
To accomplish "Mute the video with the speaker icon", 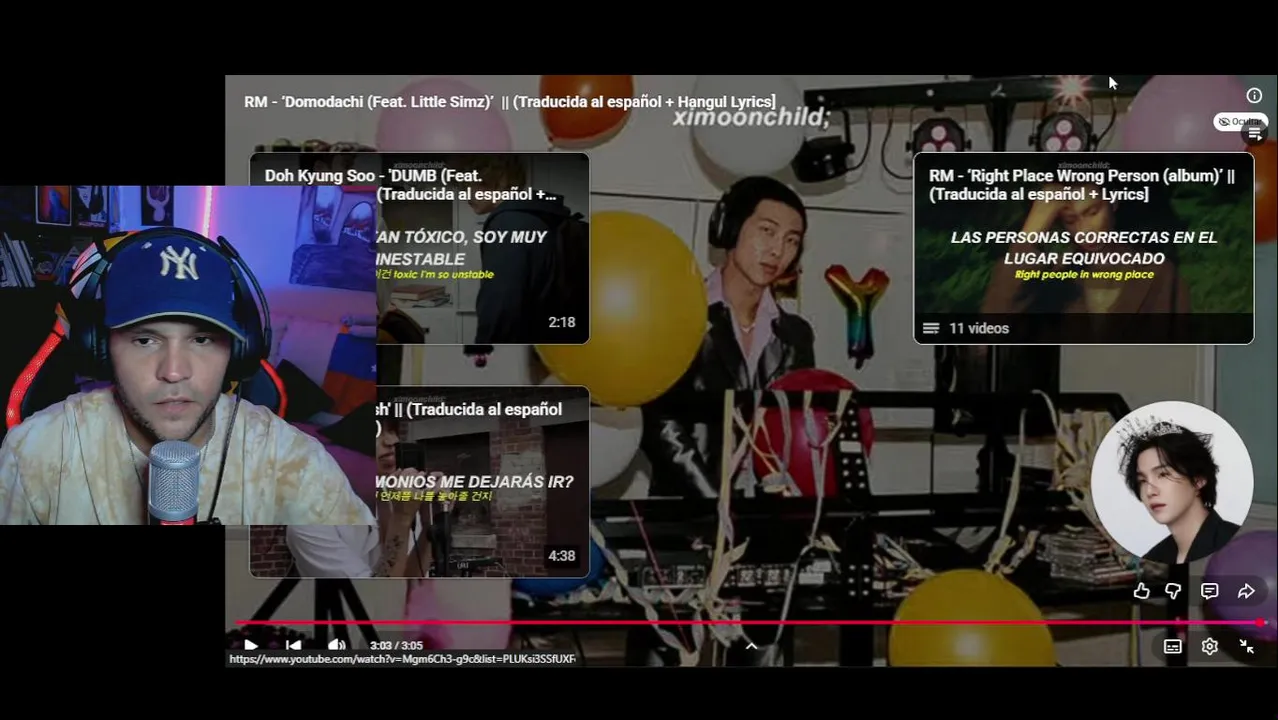I will [x=337, y=646].
